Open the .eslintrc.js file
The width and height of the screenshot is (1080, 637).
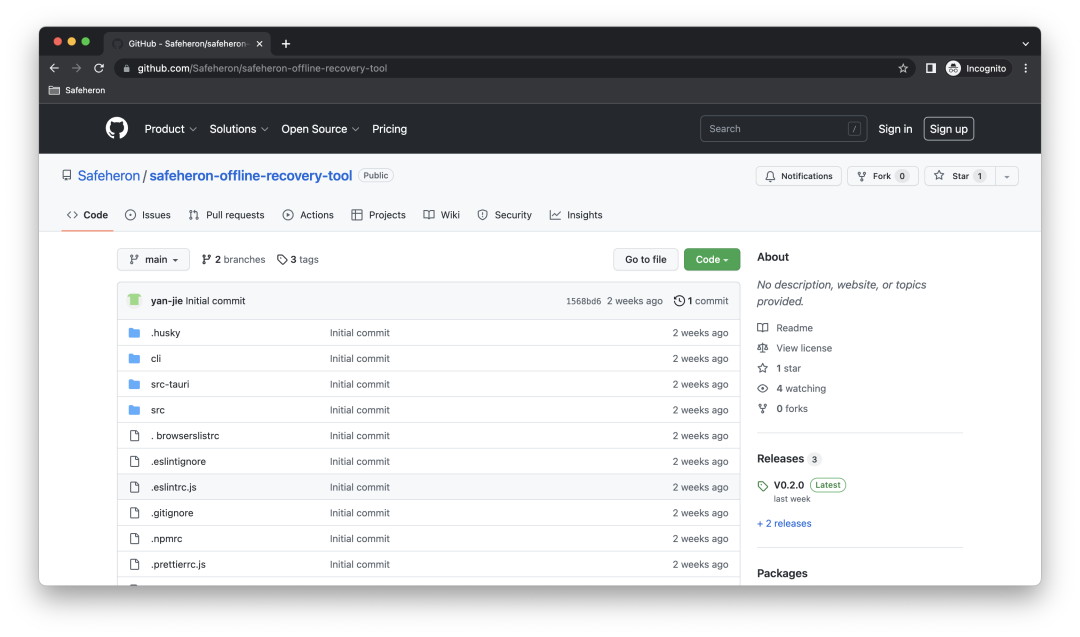click(174, 487)
